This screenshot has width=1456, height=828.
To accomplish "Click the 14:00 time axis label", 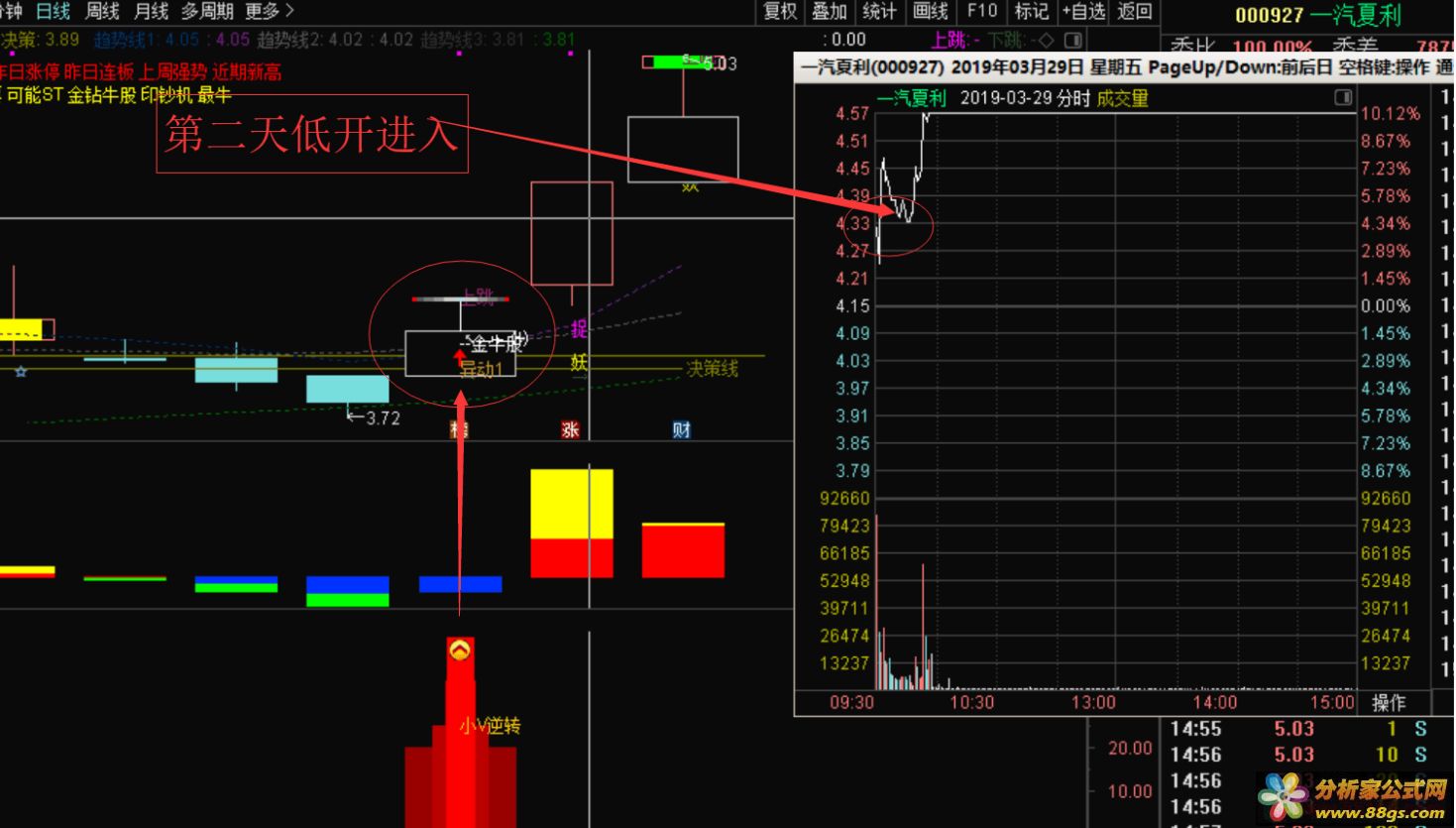I will [1214, 702].
